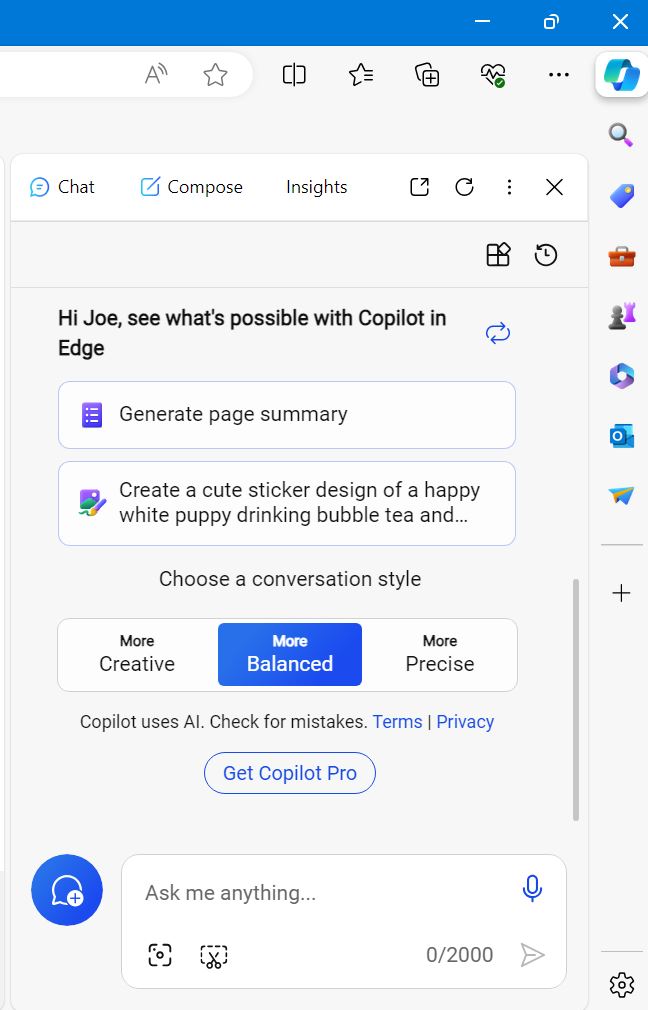Image resolution: width=648 pixels, height=1010 pixels.
Task: Click 'Choose a conversation style' text
Action: coord(290,578)
